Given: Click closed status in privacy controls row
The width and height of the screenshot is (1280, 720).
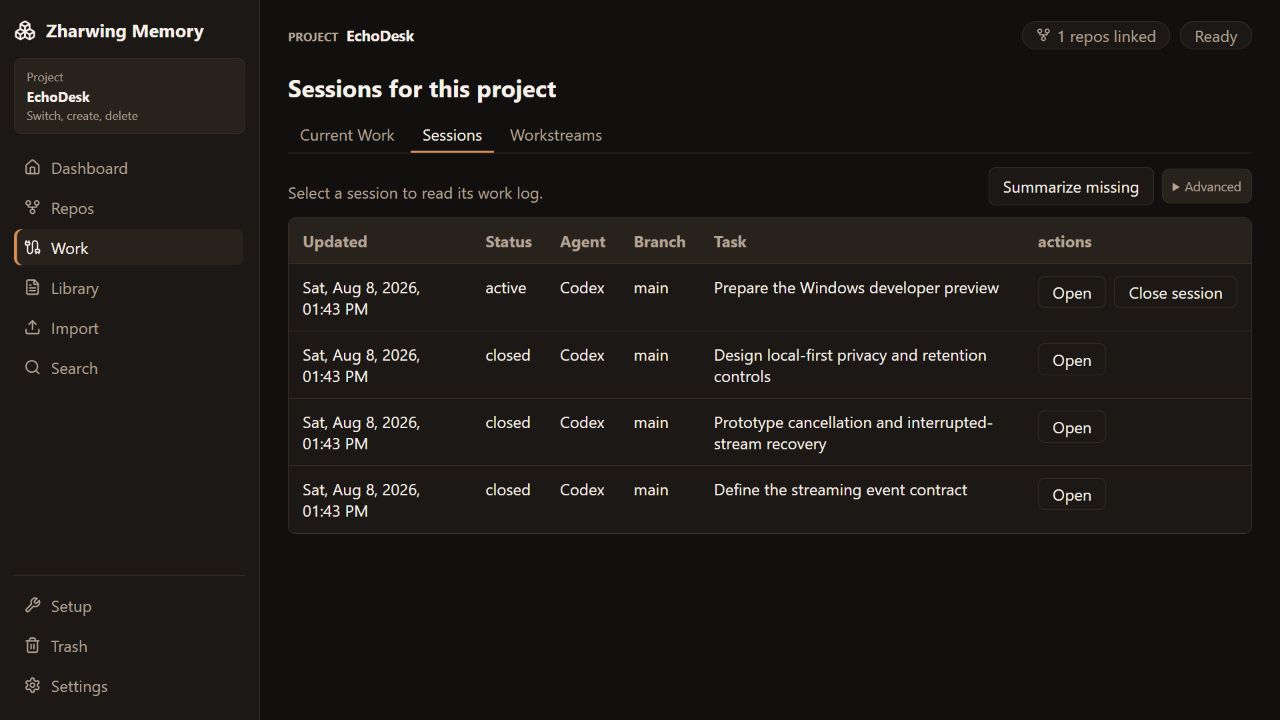Looking at the screenshot, I should click(x=508, y=355).
